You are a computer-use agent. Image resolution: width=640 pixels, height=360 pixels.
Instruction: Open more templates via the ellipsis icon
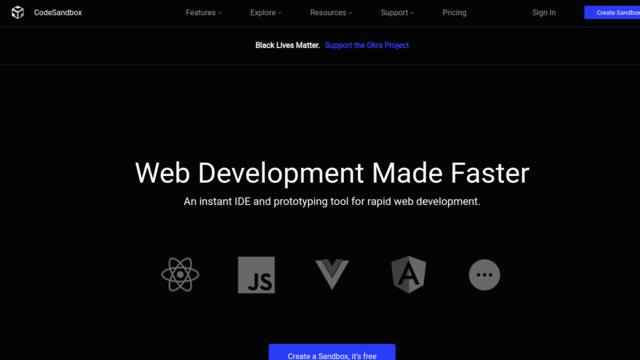[484, 275]
